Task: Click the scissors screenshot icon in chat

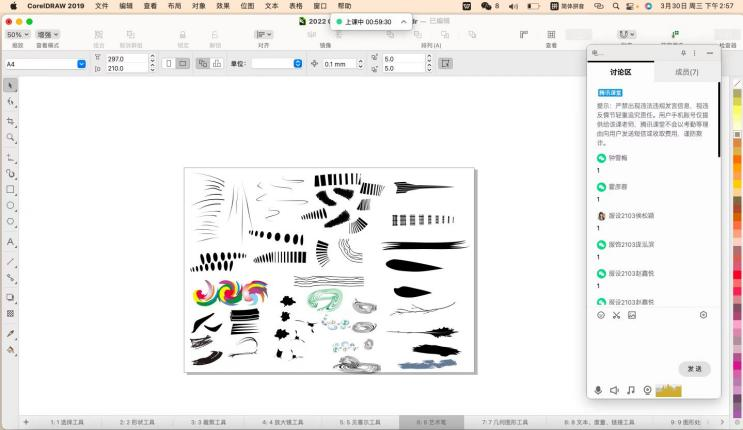Action: pos(617,315)
